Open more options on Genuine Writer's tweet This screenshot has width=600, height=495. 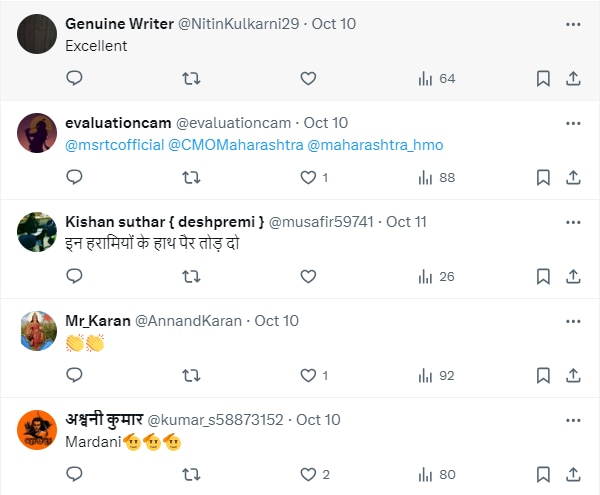[x=573, y=23]
